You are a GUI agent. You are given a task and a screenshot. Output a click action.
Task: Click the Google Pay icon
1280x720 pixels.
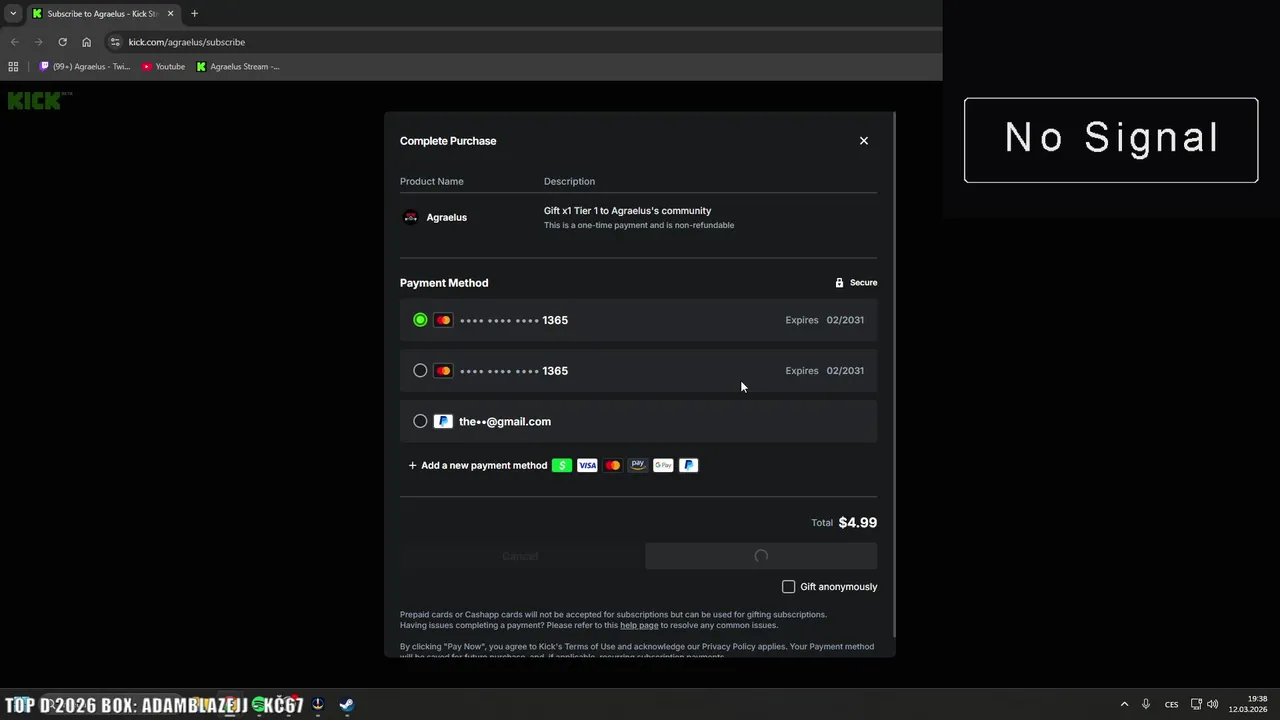pyautogui.click(x=663, y=465)
